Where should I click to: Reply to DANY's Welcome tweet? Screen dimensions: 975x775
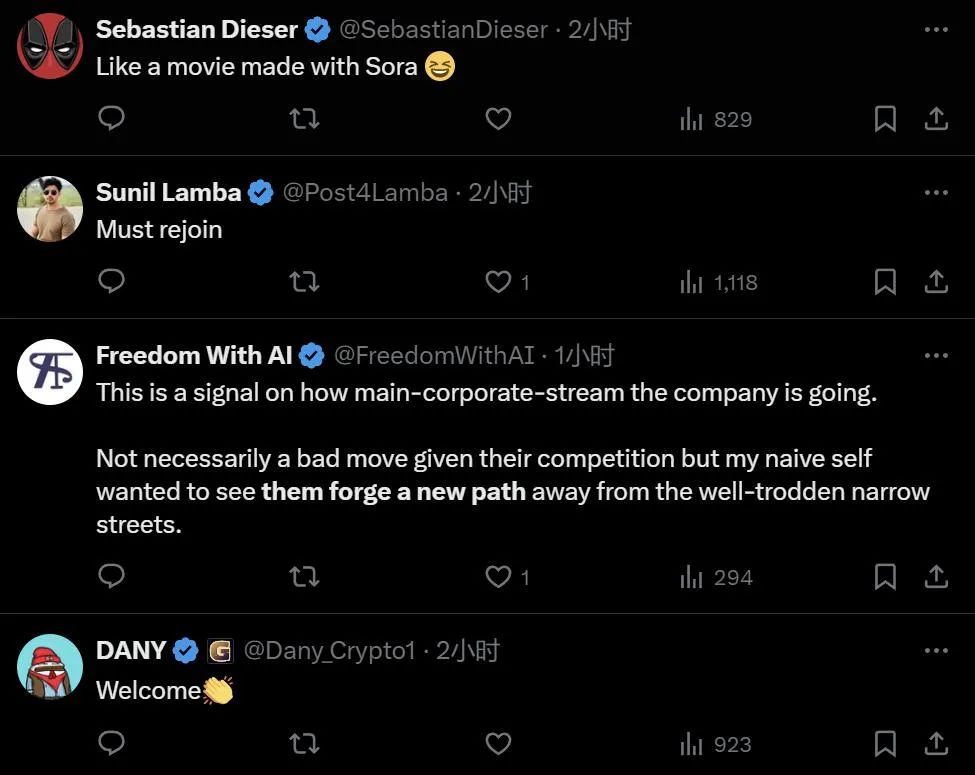pos(112,743)
